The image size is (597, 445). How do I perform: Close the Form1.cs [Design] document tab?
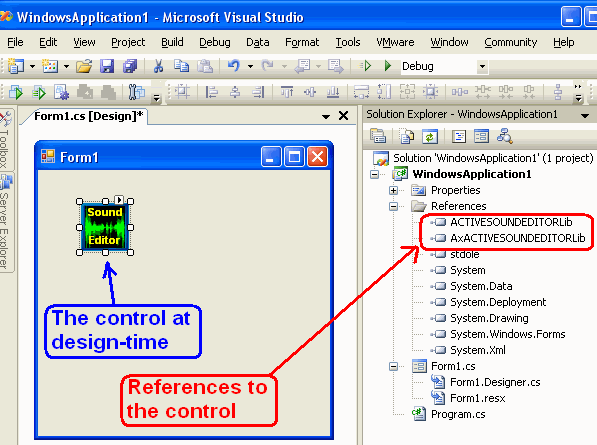[343, 116]
